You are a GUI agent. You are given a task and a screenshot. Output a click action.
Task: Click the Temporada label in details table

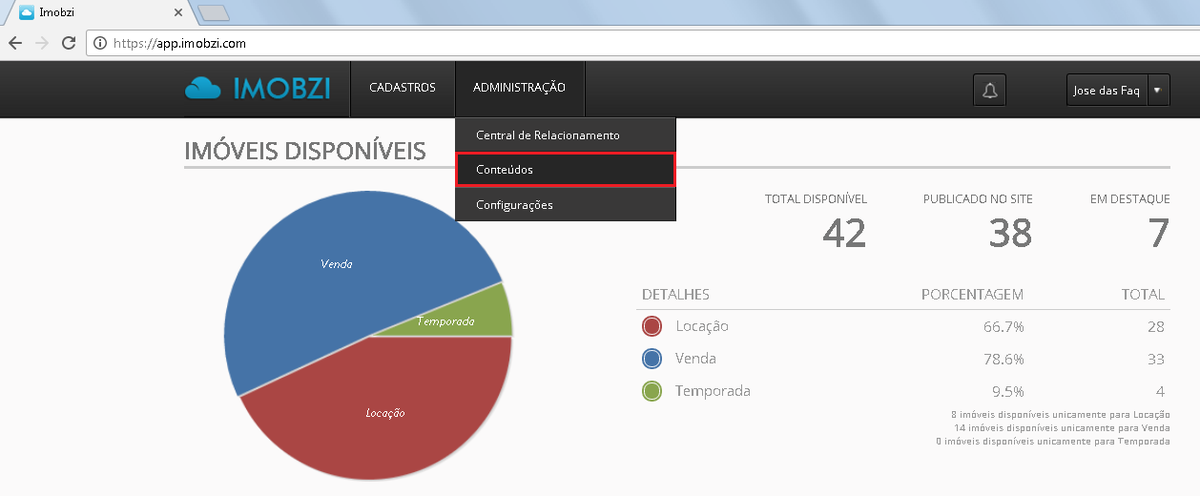click(x=713, y=391)
